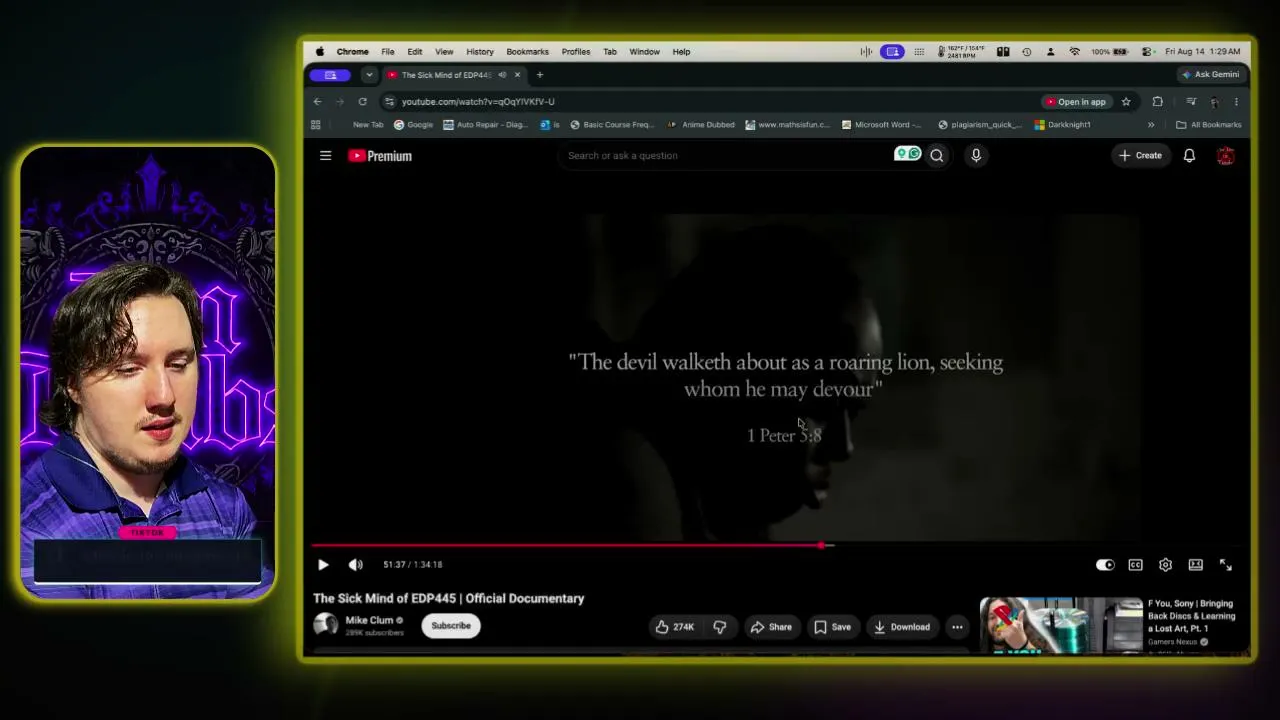Open the more actions ellipsis menu
The image size is (1280, 720).
[957, 627]
